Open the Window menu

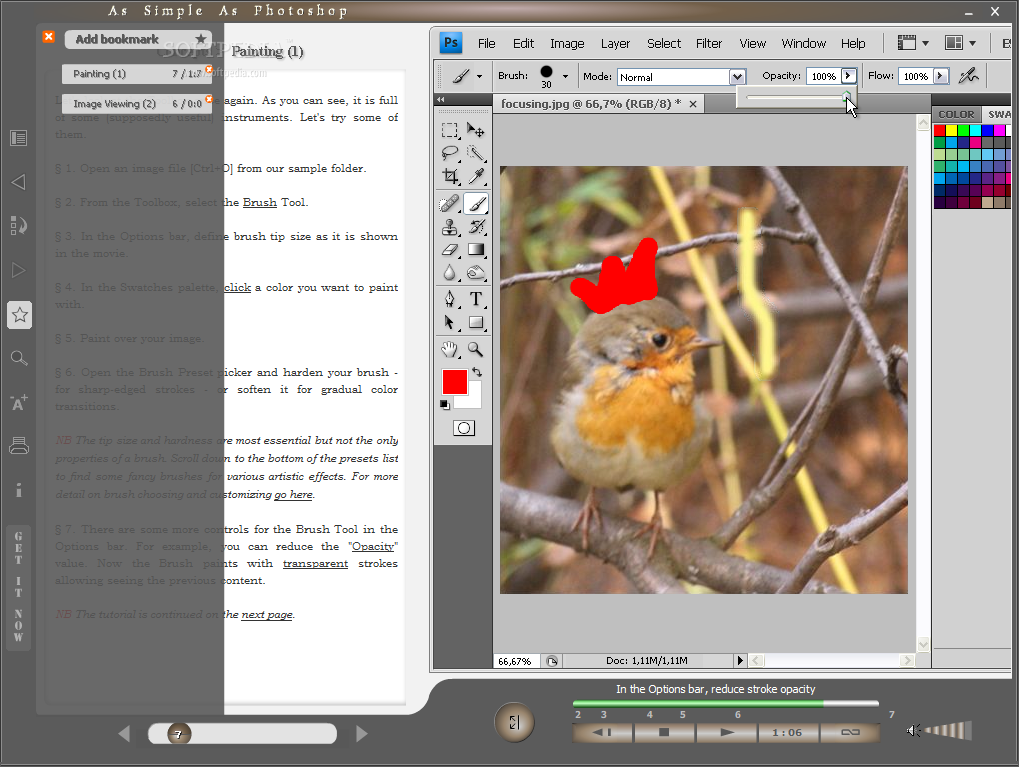(x=803, y=44)
